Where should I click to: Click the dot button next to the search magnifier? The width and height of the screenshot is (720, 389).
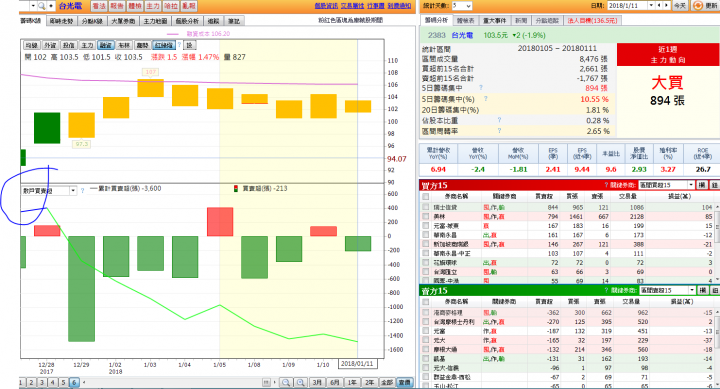[x=51, y=6]
